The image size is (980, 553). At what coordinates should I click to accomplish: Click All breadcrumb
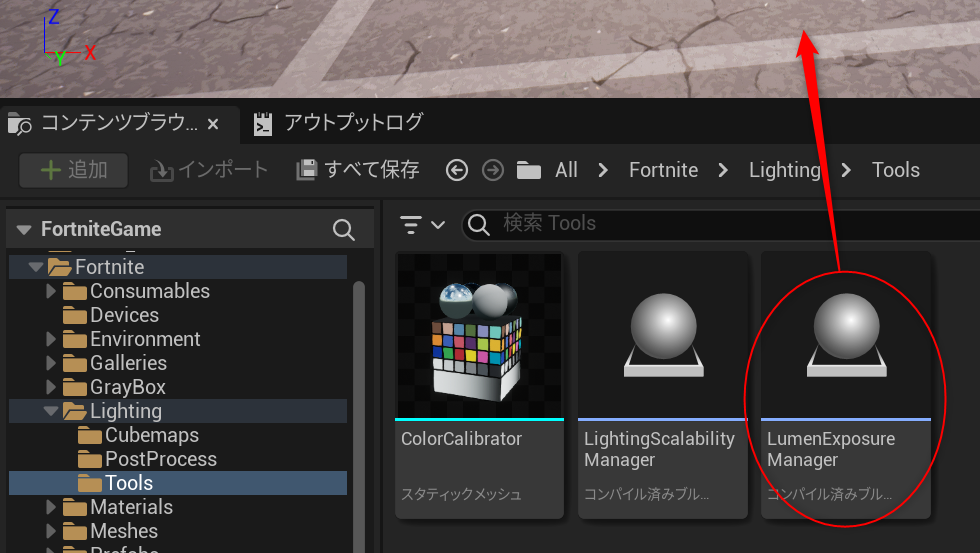tap(566, 170)
